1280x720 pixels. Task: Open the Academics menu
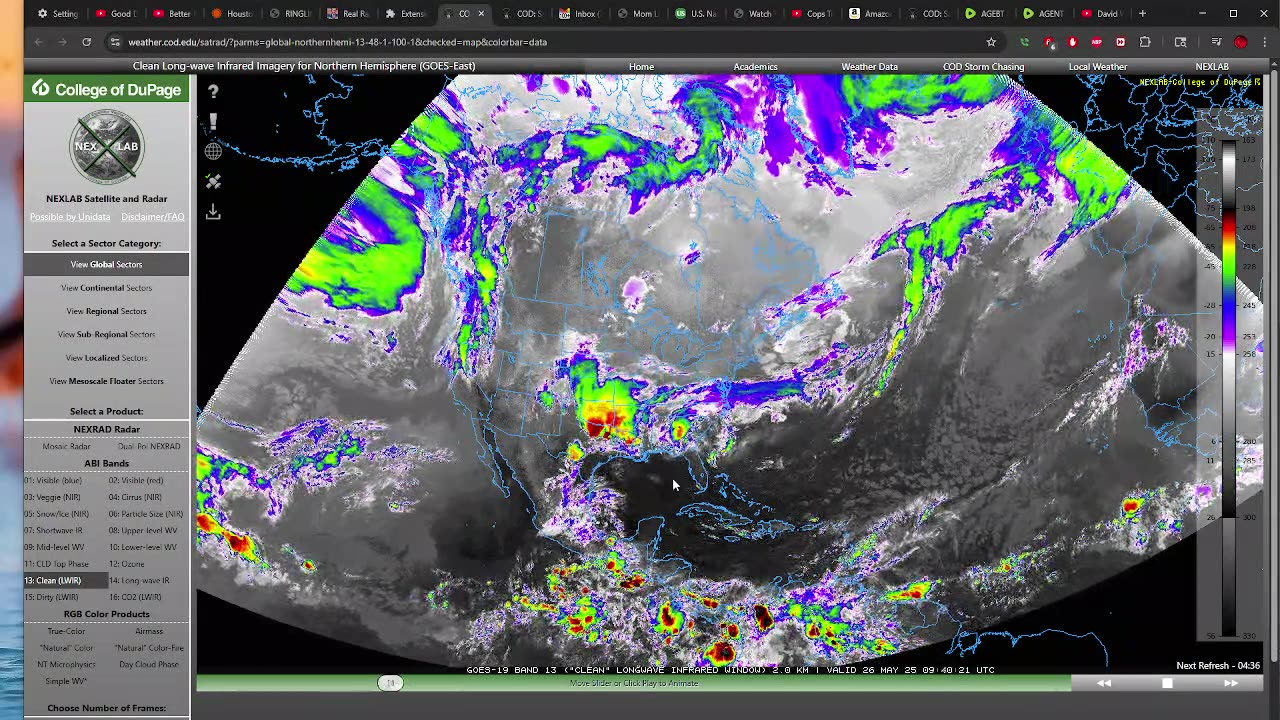[755, 67]
